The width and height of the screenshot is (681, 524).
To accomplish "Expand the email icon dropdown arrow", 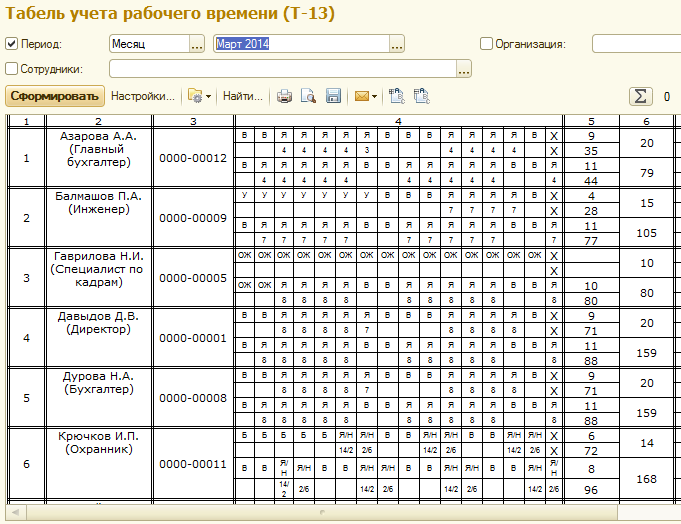I will [x=374, y=97].
